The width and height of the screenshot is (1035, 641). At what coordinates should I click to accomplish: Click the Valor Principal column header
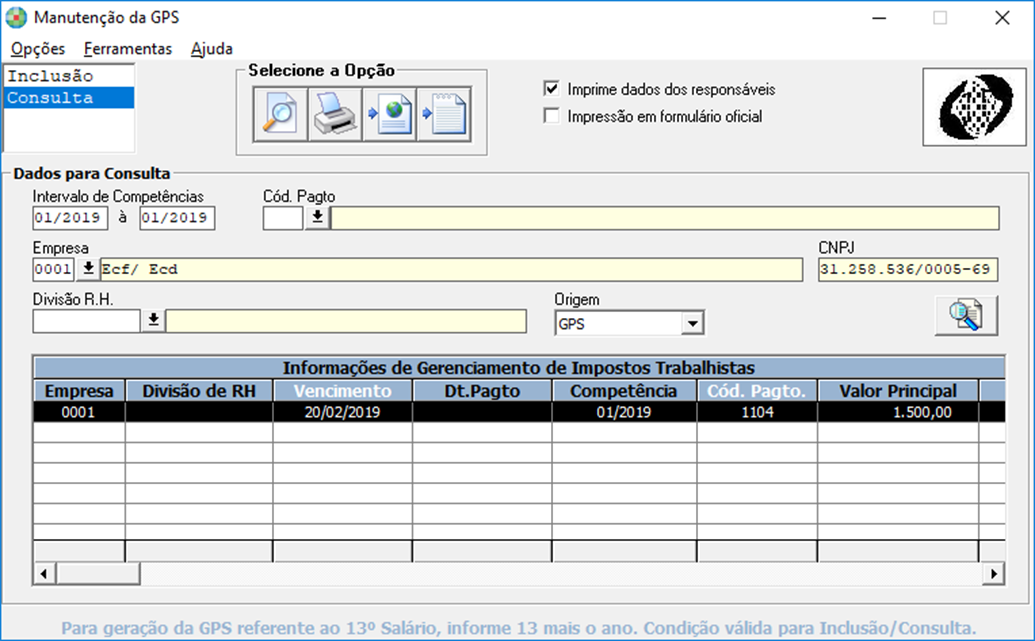click(898, 391)
